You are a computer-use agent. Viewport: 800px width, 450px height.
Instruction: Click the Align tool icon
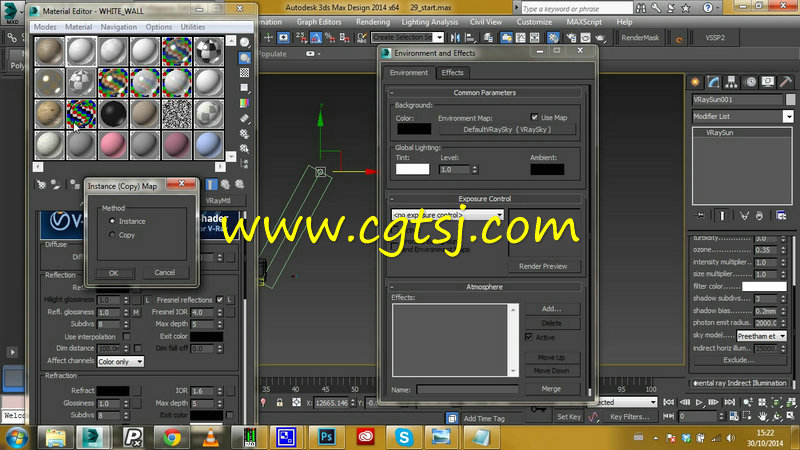pyautogui.click(x=469, y=37)
